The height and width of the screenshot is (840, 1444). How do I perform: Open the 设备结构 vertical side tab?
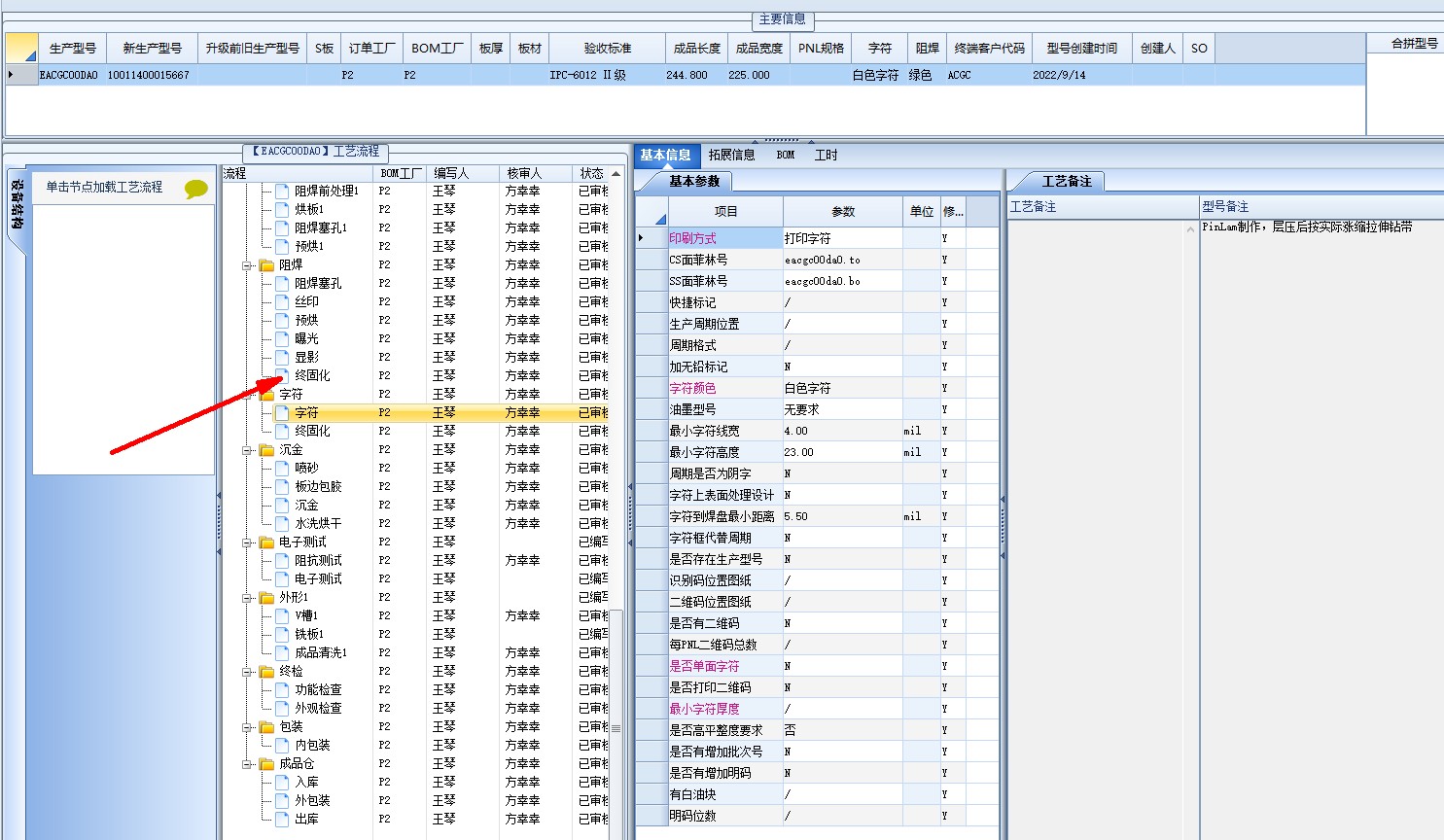(x=17, y=204)
